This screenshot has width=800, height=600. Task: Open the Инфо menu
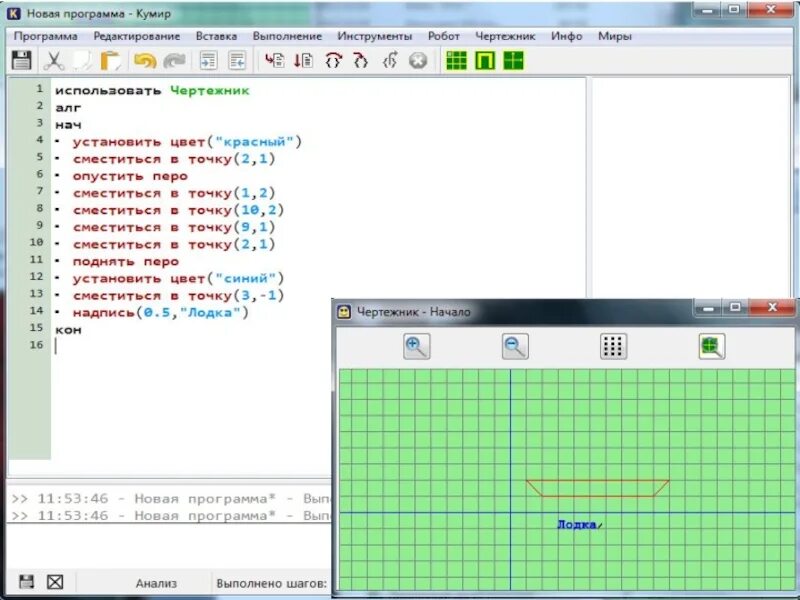point(566,36)
